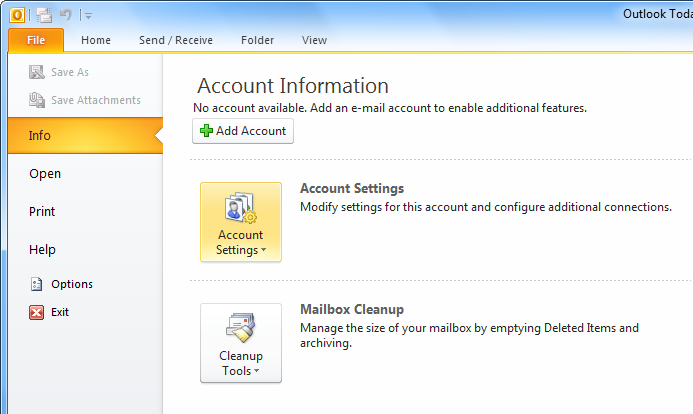Viewport: 693px width, 414px height.
Task: Go to the View ribbon tab
Action: click(x=314, y=40)
